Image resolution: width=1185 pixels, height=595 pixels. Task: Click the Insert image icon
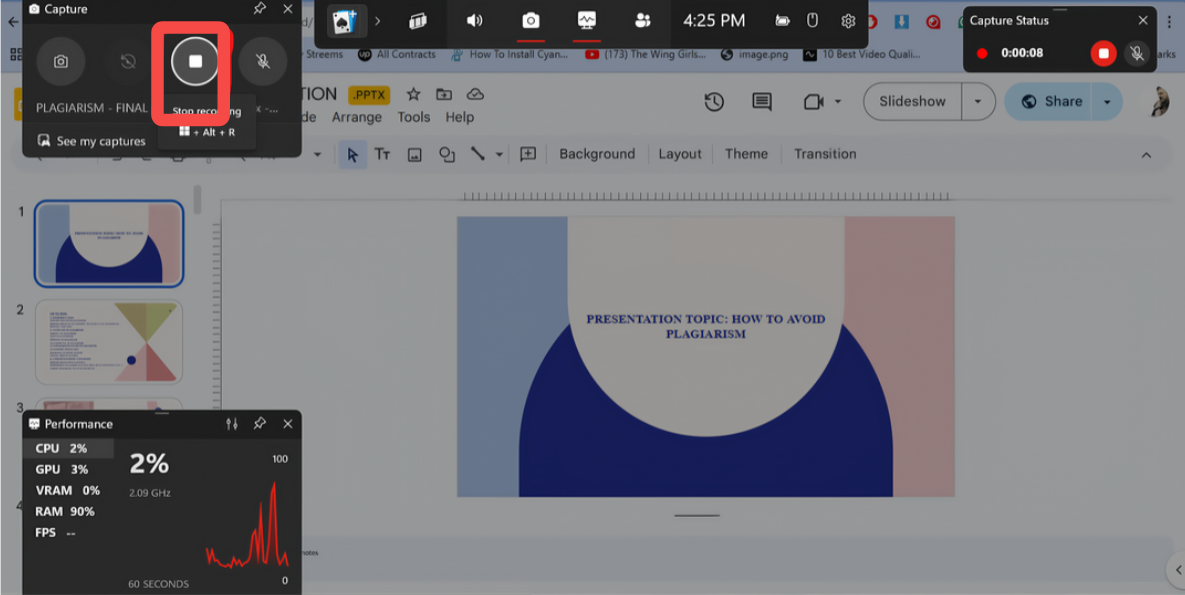tap(414, 155)
